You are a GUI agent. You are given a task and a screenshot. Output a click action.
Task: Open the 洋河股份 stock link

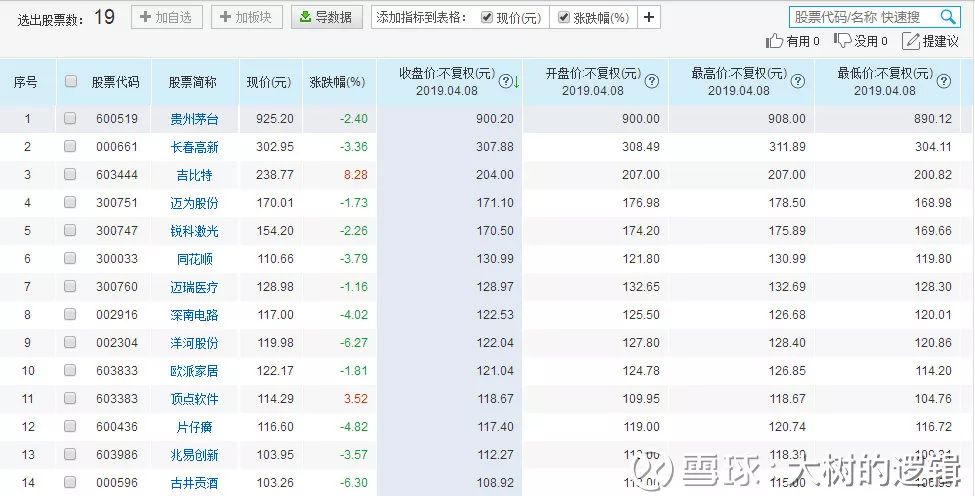click(x=194, y=342)
